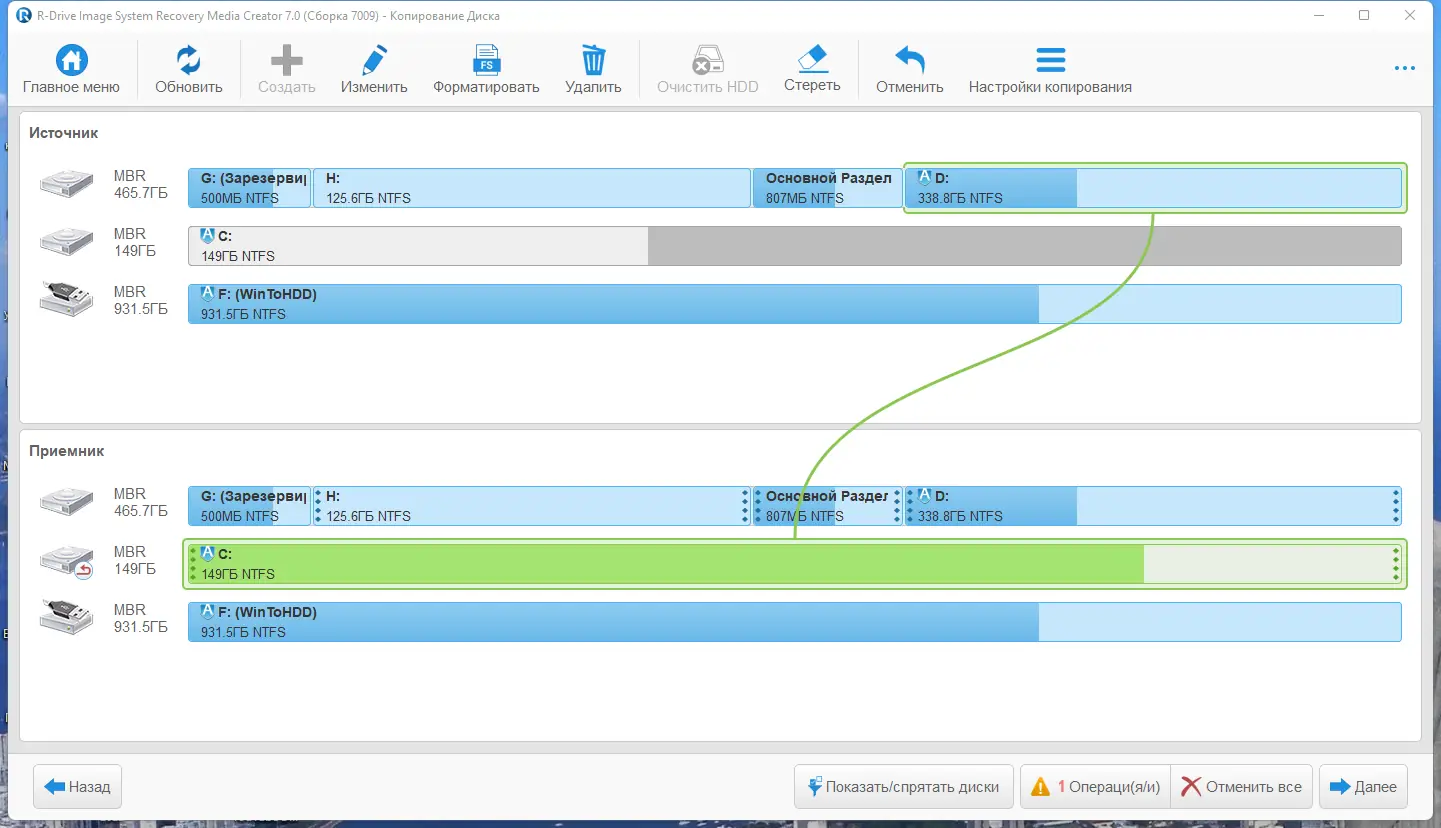
Task: Select destination partition H: 125.6ГБ
Action: click(x=532, y=506)
